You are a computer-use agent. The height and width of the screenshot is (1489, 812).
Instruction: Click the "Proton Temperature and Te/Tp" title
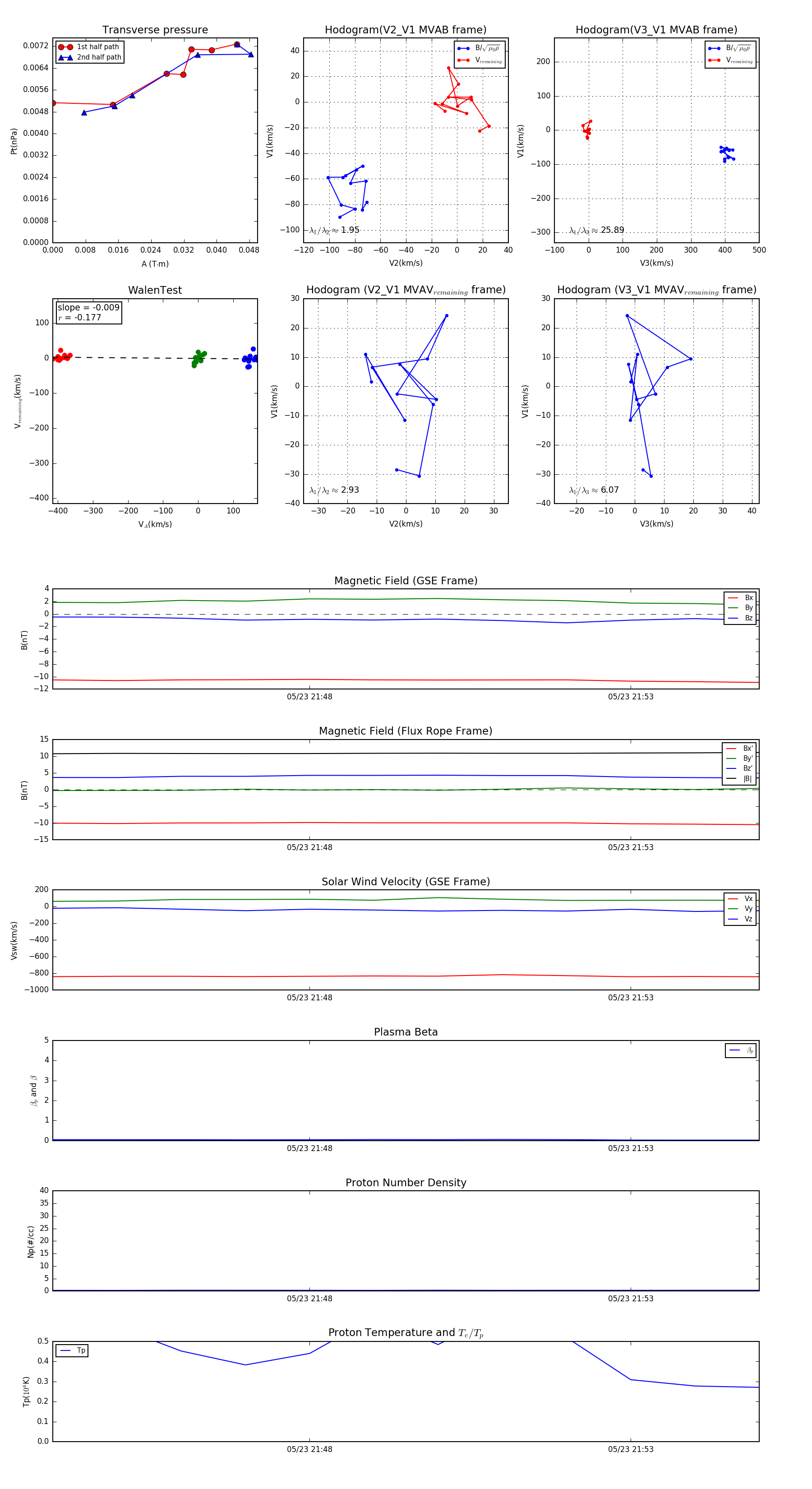[x=406, y=1333]
